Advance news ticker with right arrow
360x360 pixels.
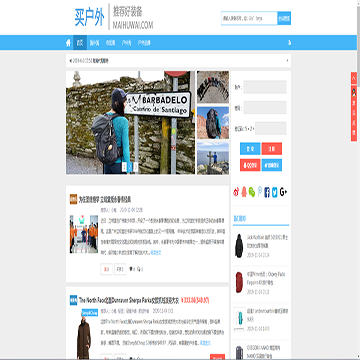pyautogui.click(x=287, y=61)
